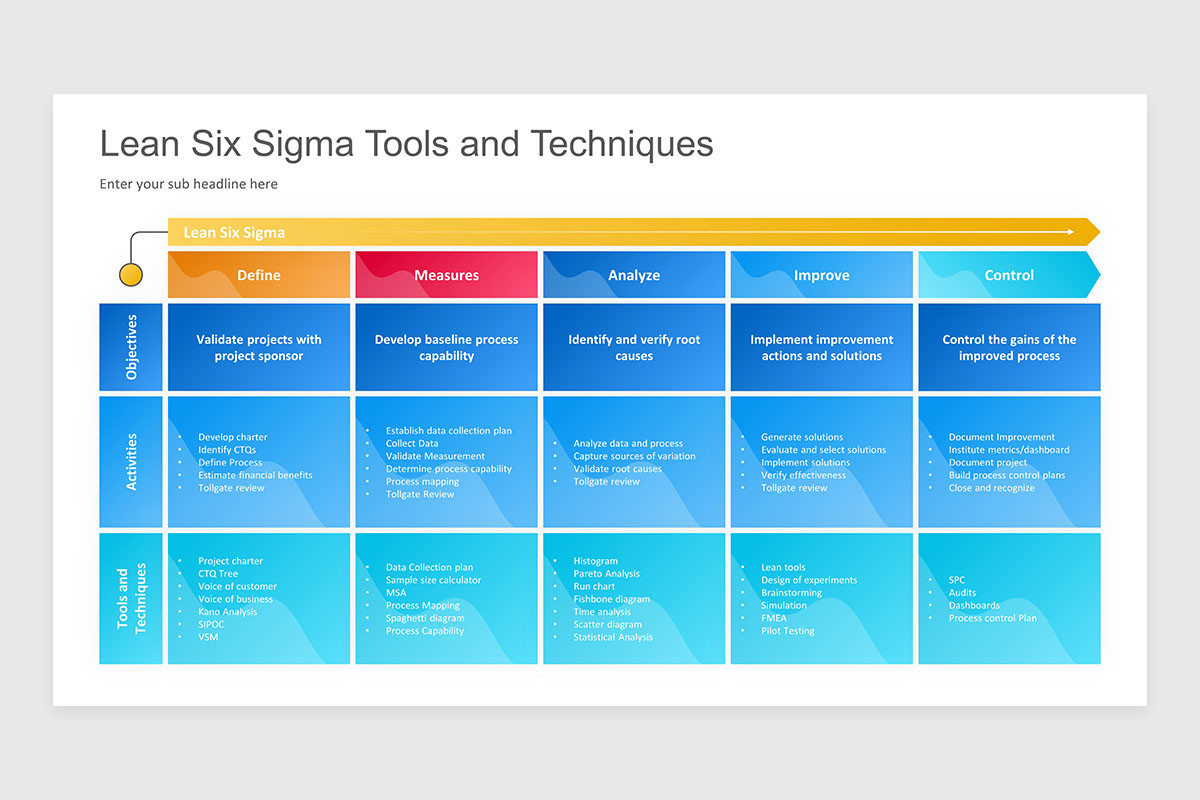Click the arrowhead tip of the banner

(1090, 231)
